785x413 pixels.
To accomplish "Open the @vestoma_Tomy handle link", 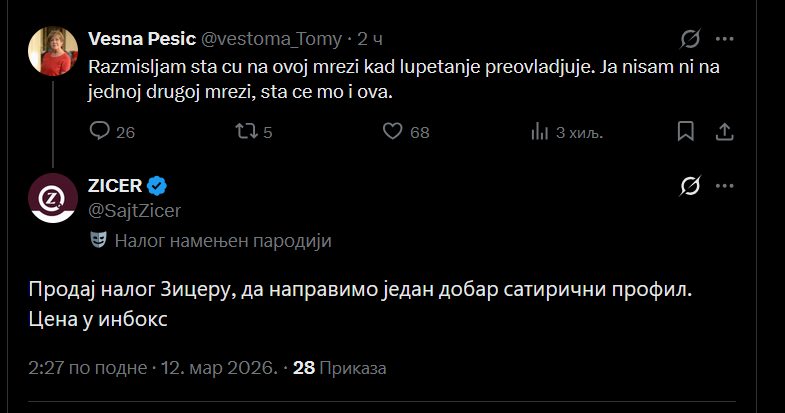I will click(x=272, y=40).
